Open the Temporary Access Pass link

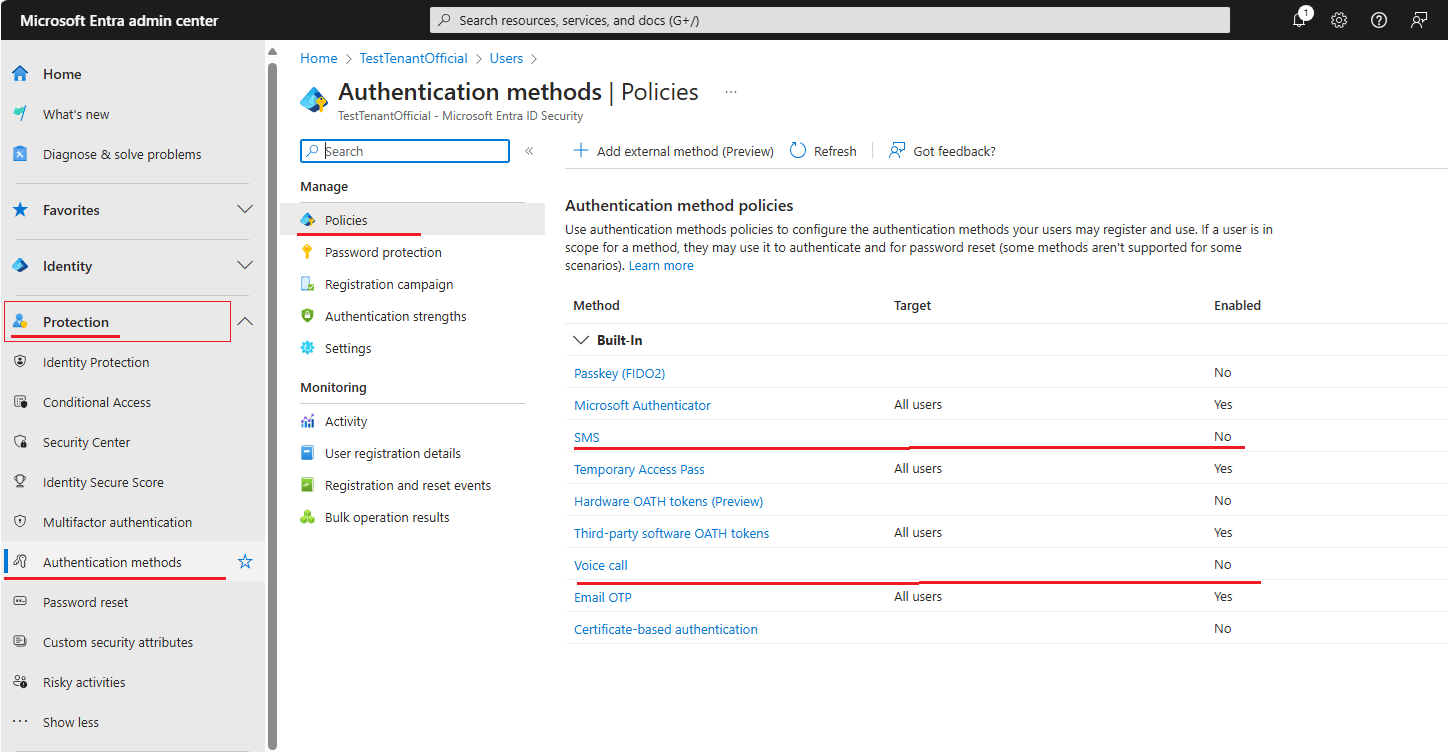pyautogui.click(x=639, y=469)
